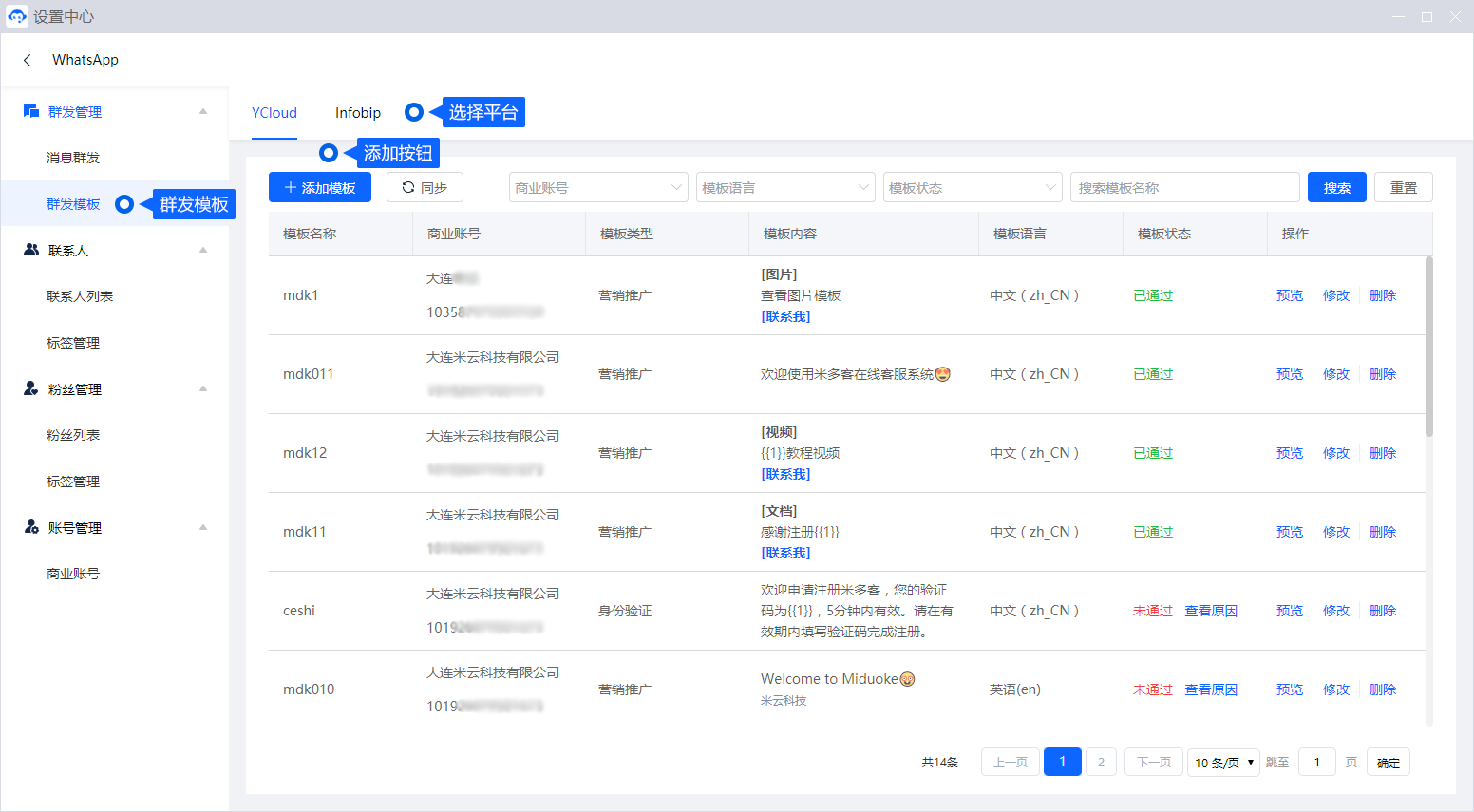Switch to the Infobip tab
This screenshot has width=1474, height=812.
358,113
